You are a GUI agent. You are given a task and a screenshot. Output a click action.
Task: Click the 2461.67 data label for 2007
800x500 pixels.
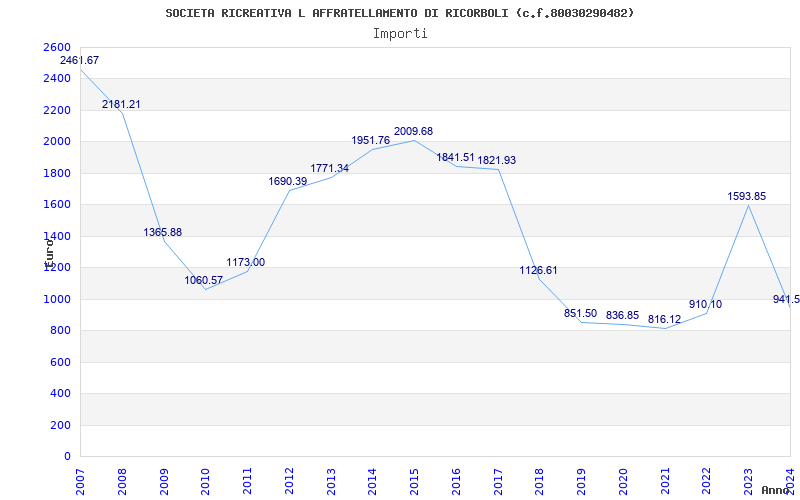(x=79, y=61)
